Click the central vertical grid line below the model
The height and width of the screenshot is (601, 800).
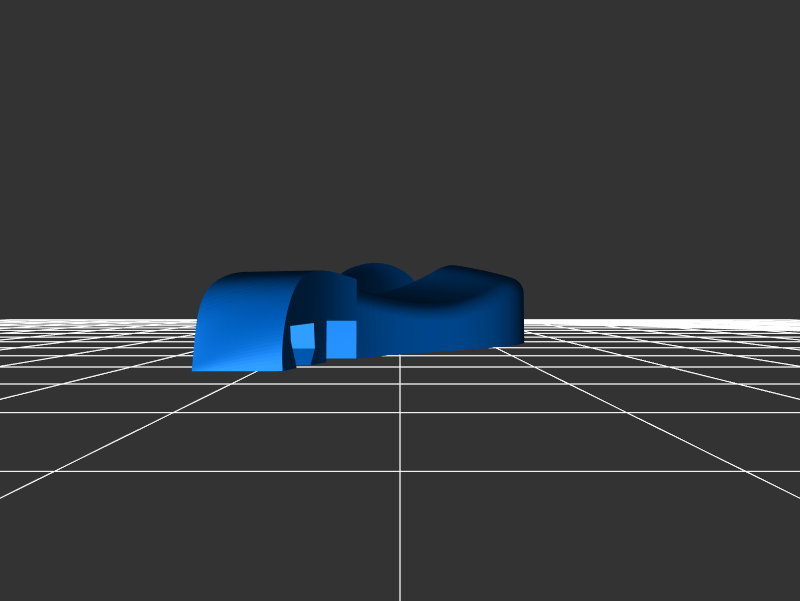[400, 520]
